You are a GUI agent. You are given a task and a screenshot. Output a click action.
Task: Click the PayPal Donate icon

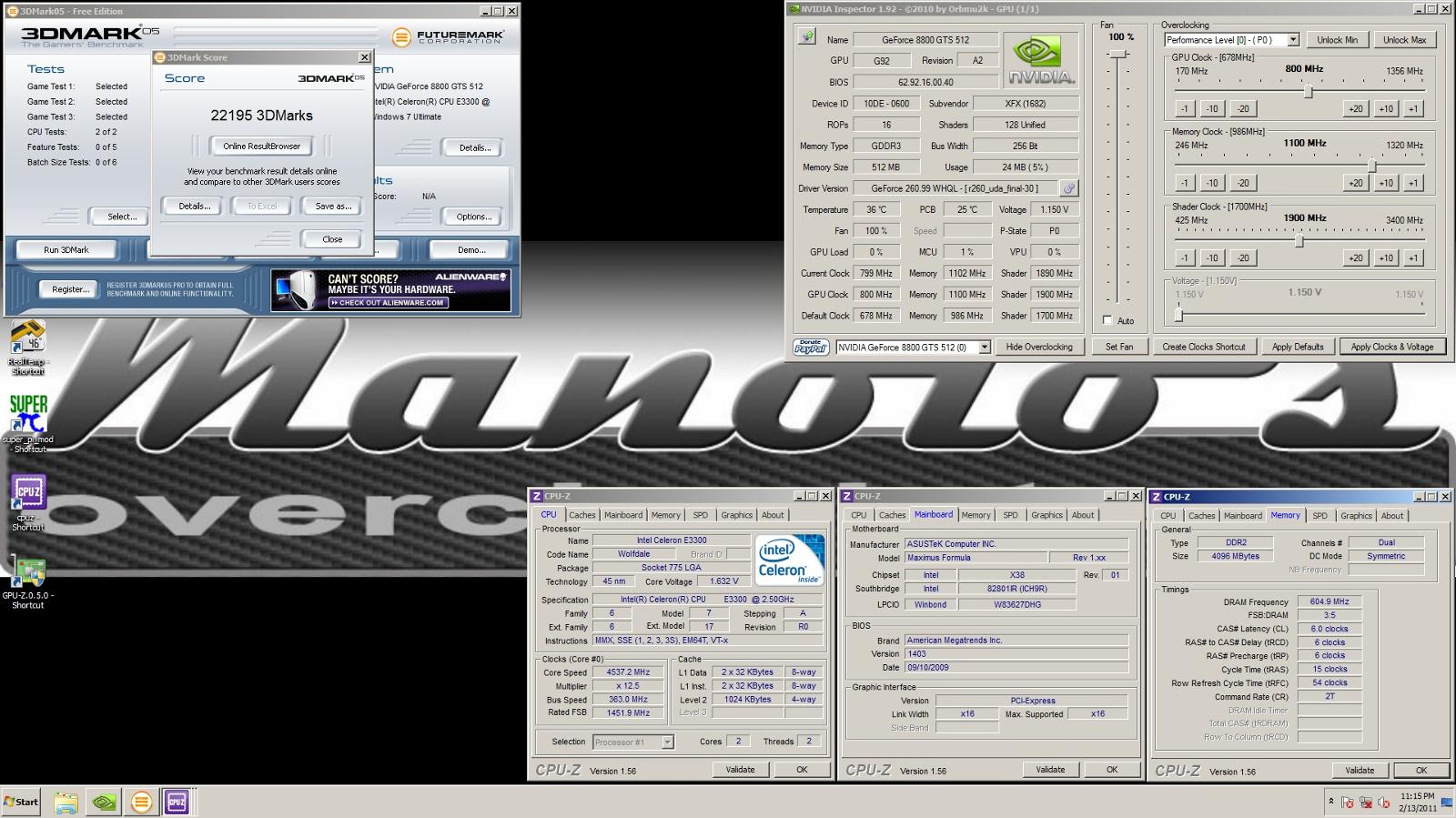tap(811, 347)
